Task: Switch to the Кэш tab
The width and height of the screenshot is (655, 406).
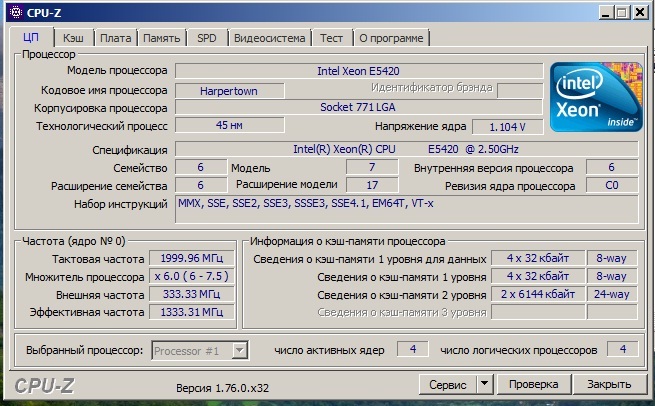Action: click(74, 38)
